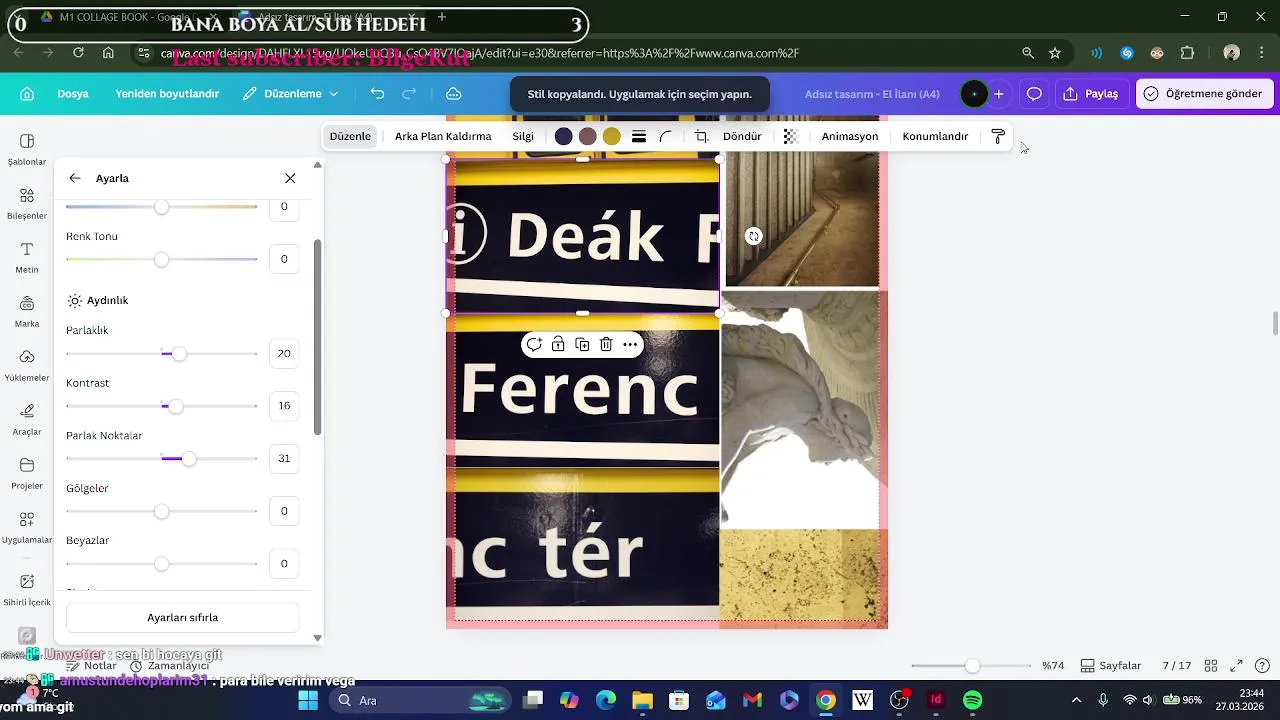This screenshot has height=720, width=1280.
Task: Click the Kontrast slider
Action: pos(161,407)
